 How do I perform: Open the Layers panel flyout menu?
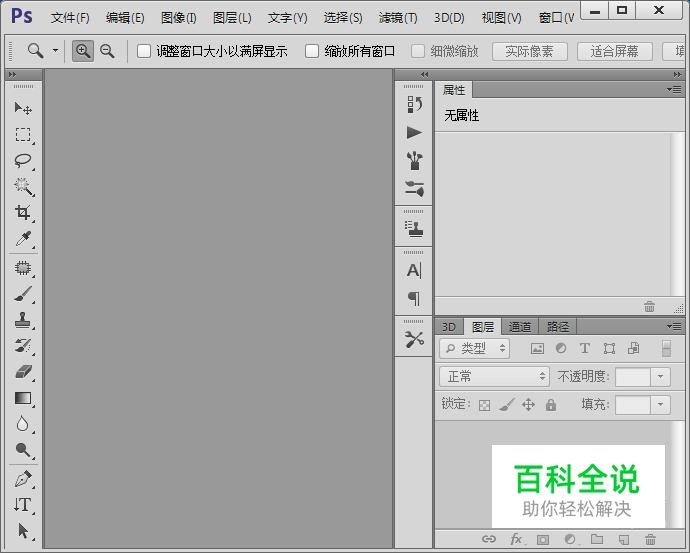coord(674,326)
